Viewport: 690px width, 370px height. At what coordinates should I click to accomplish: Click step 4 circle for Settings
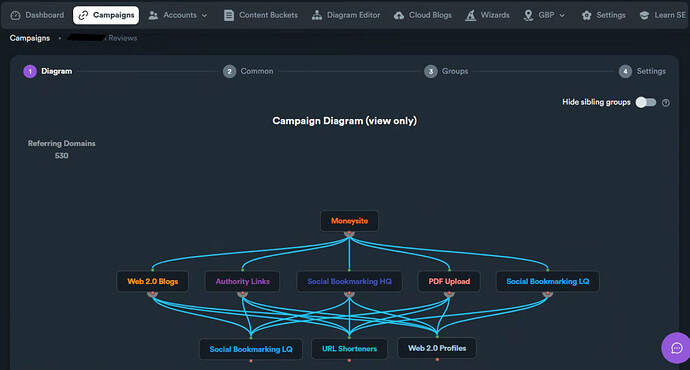[625, 71]
